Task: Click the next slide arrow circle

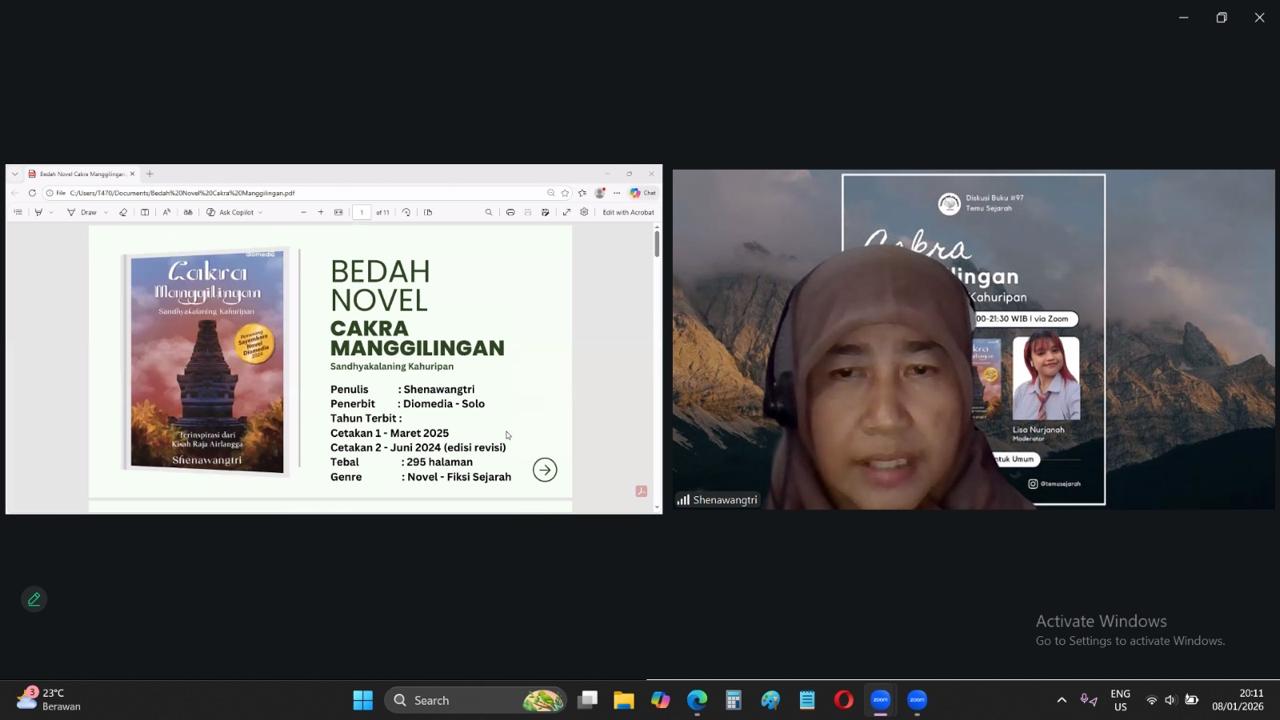Action: click(x=545, y=470)
